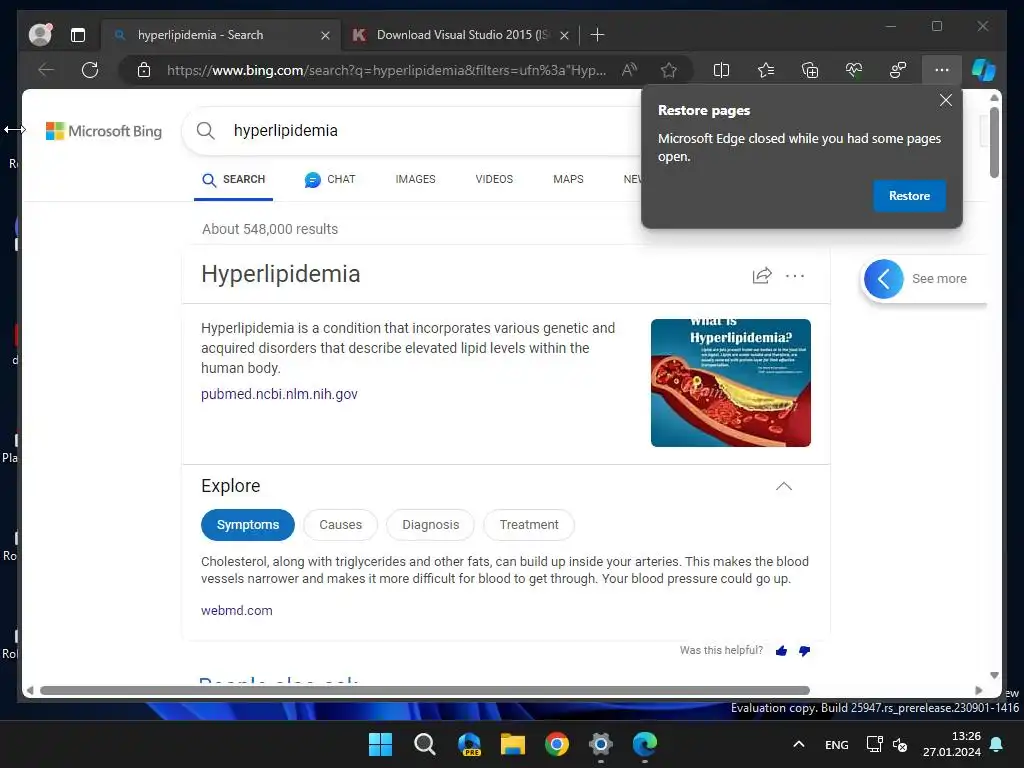Open taskbar Search
Screen dimensions: 1024x768
click(424, 744)
